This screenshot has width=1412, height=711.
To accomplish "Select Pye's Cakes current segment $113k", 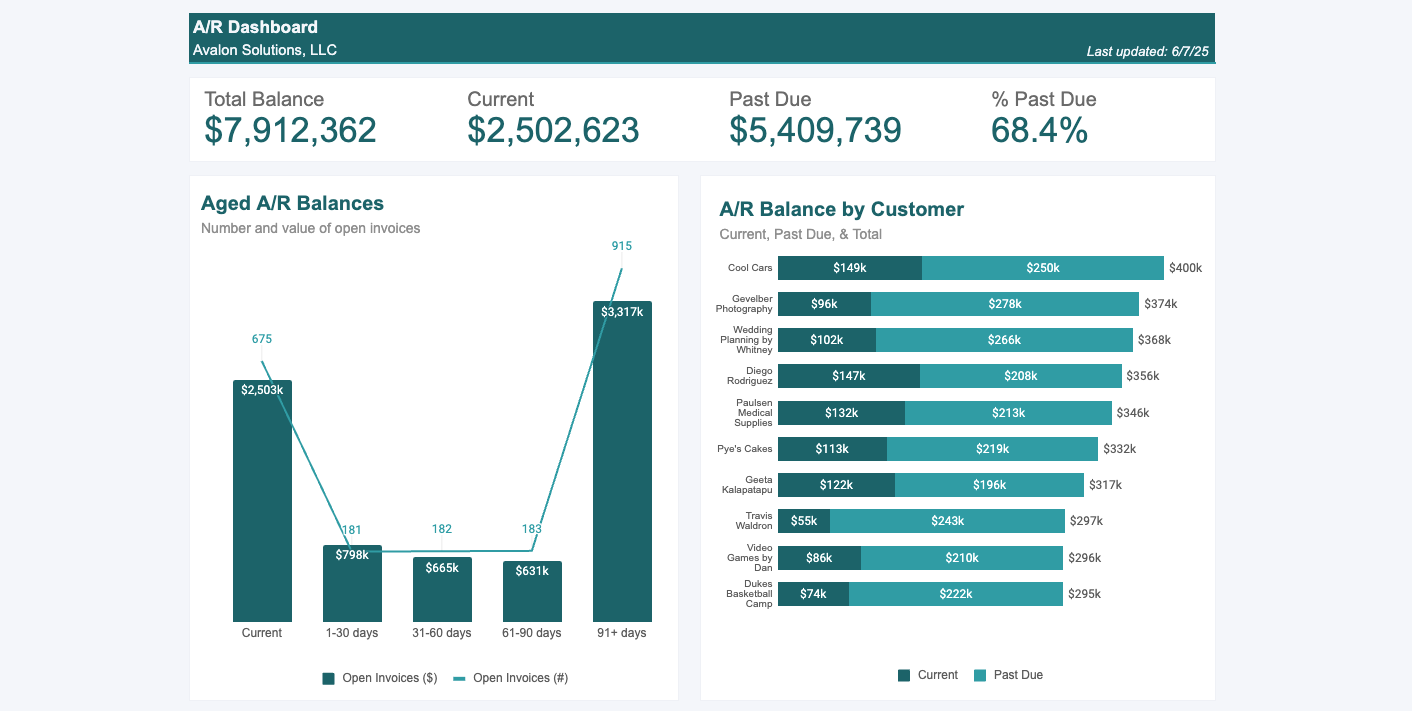I will 832,449.
